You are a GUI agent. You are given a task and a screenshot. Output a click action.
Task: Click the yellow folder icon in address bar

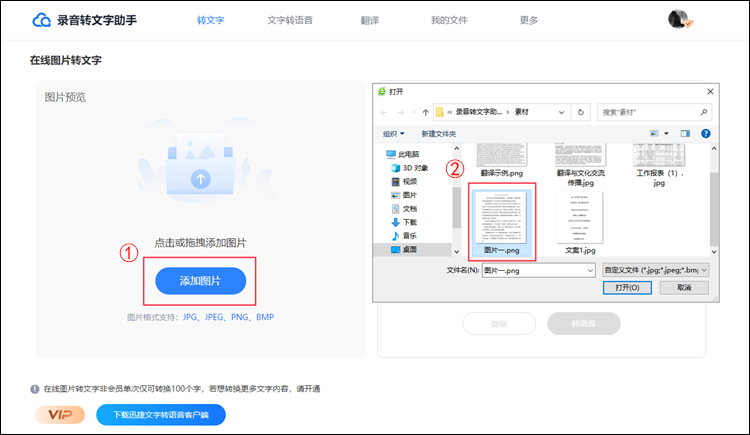439,112
